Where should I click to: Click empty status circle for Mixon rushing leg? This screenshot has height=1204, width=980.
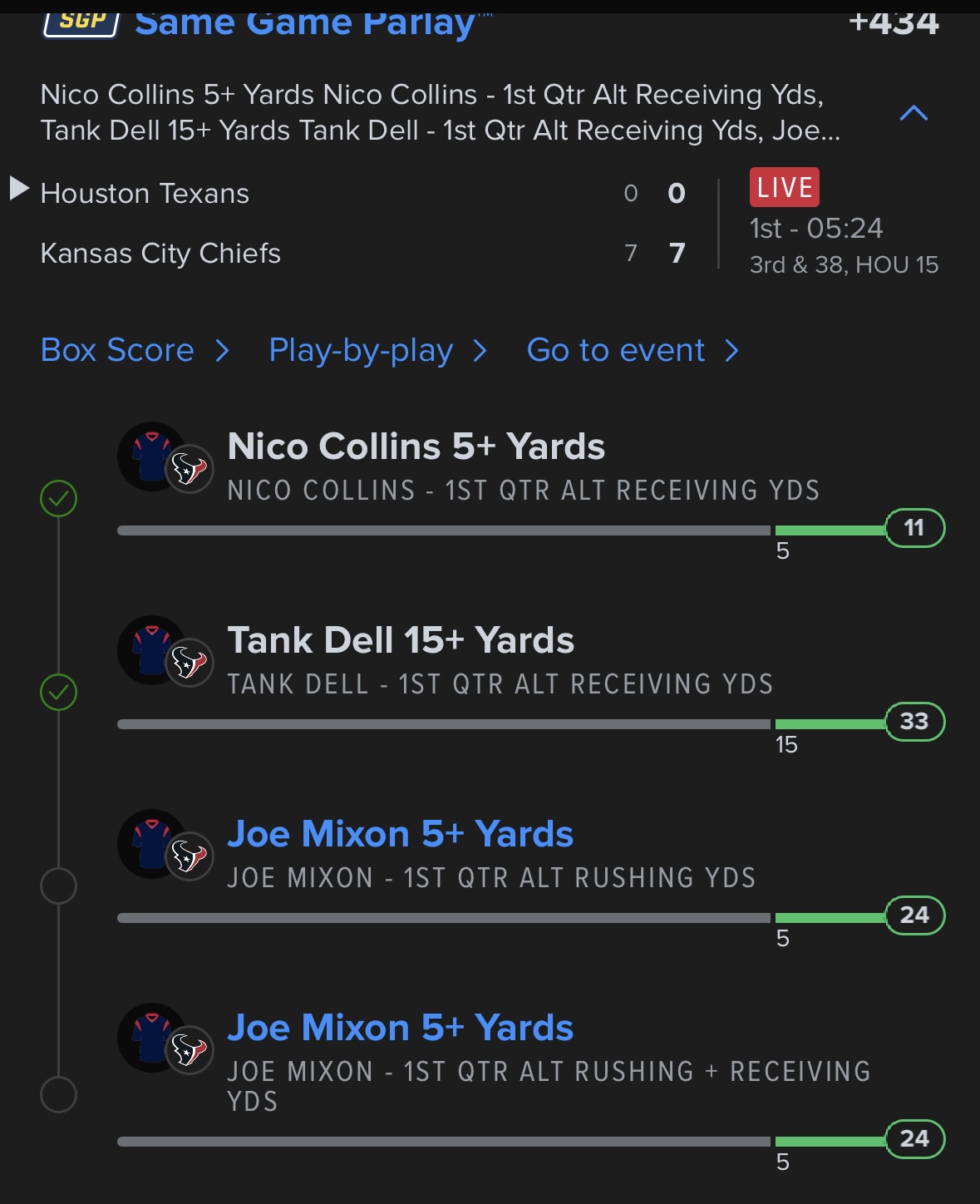coord(59,886)
